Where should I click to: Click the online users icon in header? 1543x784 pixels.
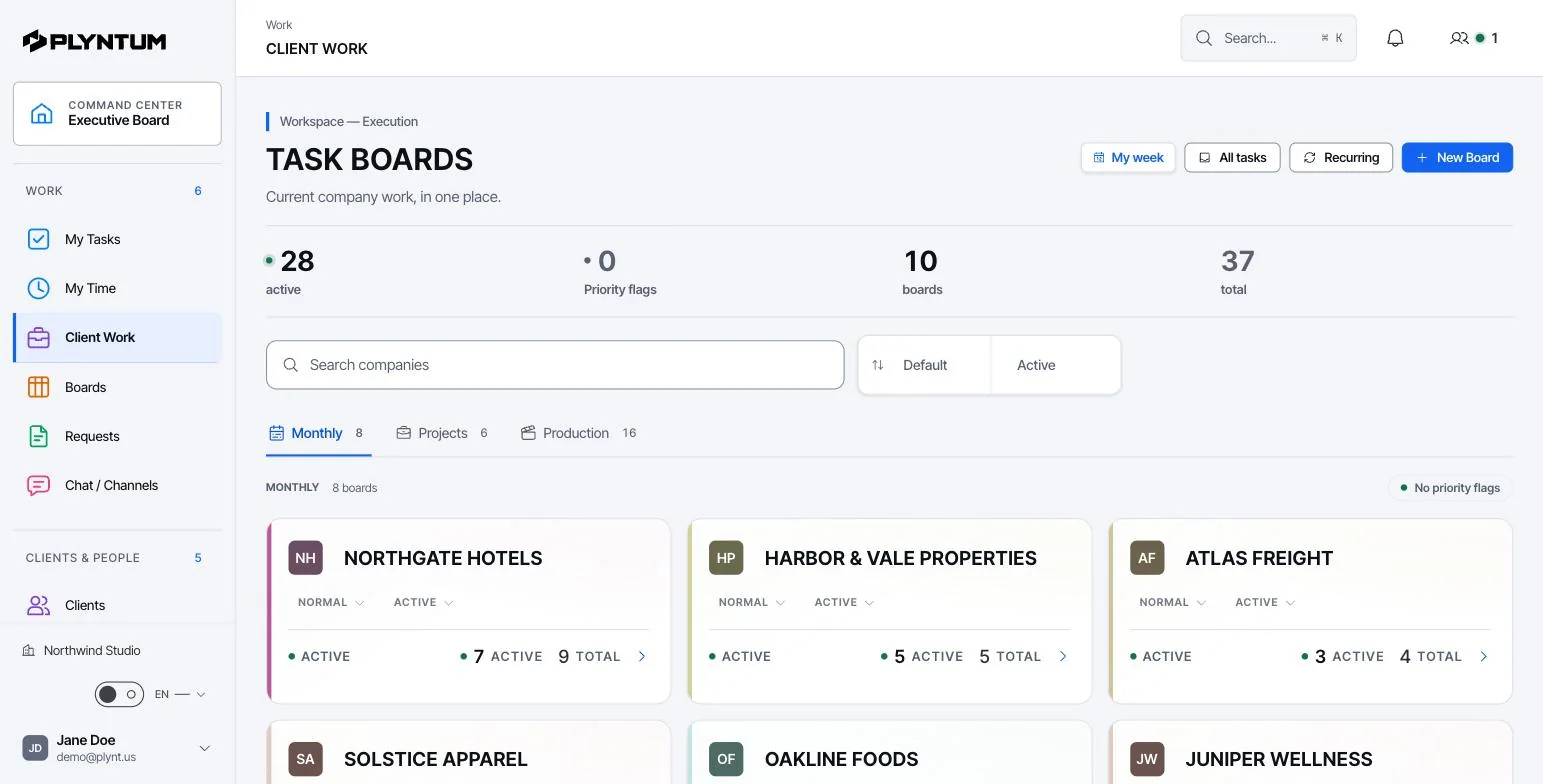(x=1459, y=38)
